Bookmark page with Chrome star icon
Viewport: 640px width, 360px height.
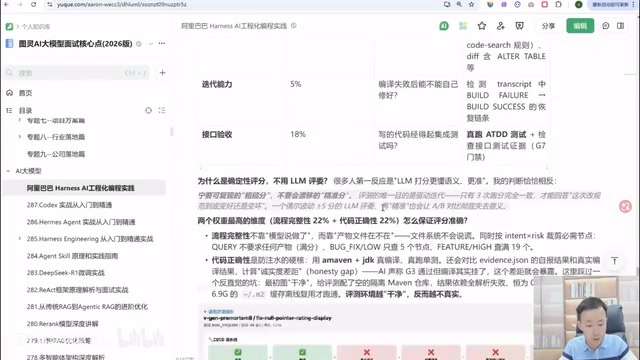pos(471,4)
